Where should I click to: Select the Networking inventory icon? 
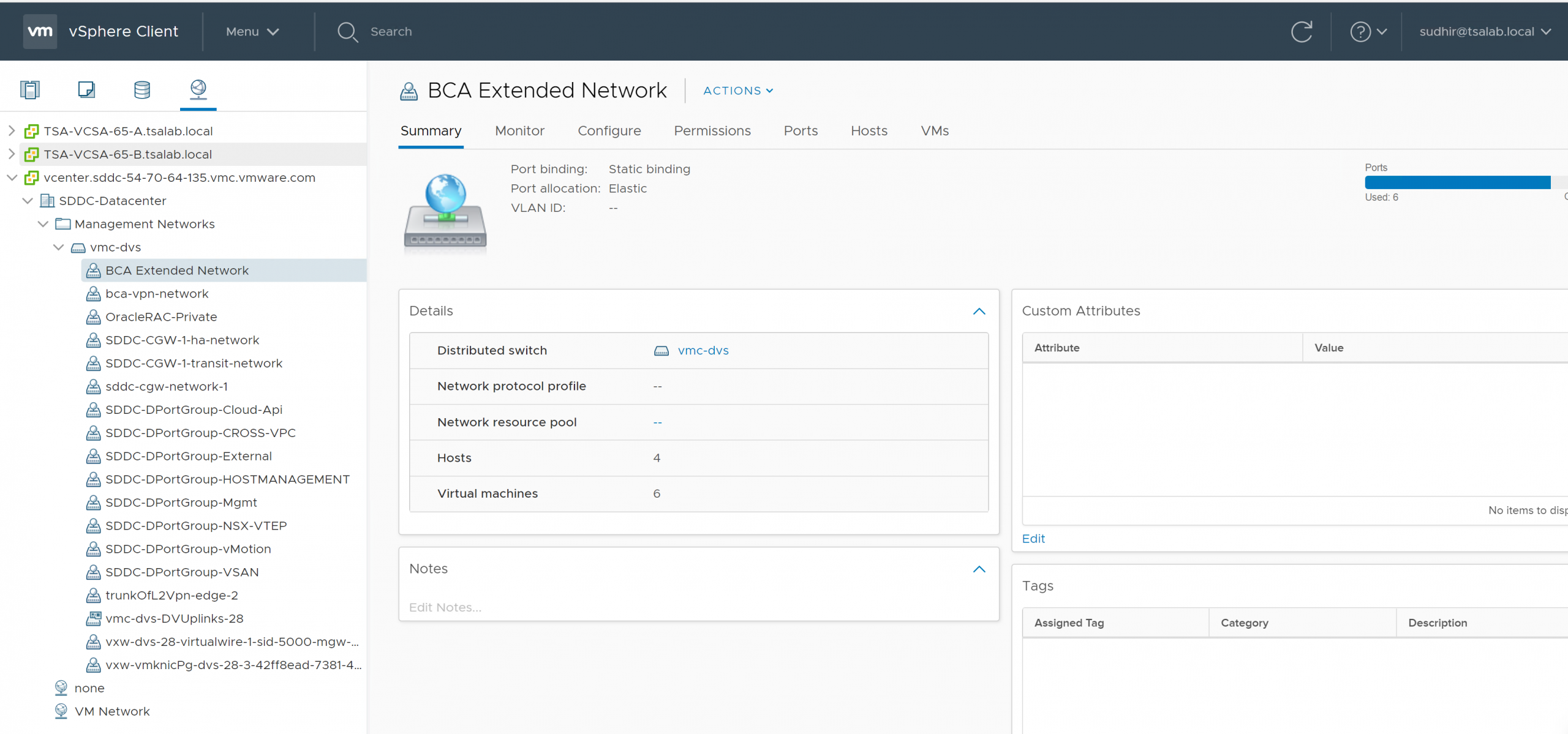(x=198, y=89)
